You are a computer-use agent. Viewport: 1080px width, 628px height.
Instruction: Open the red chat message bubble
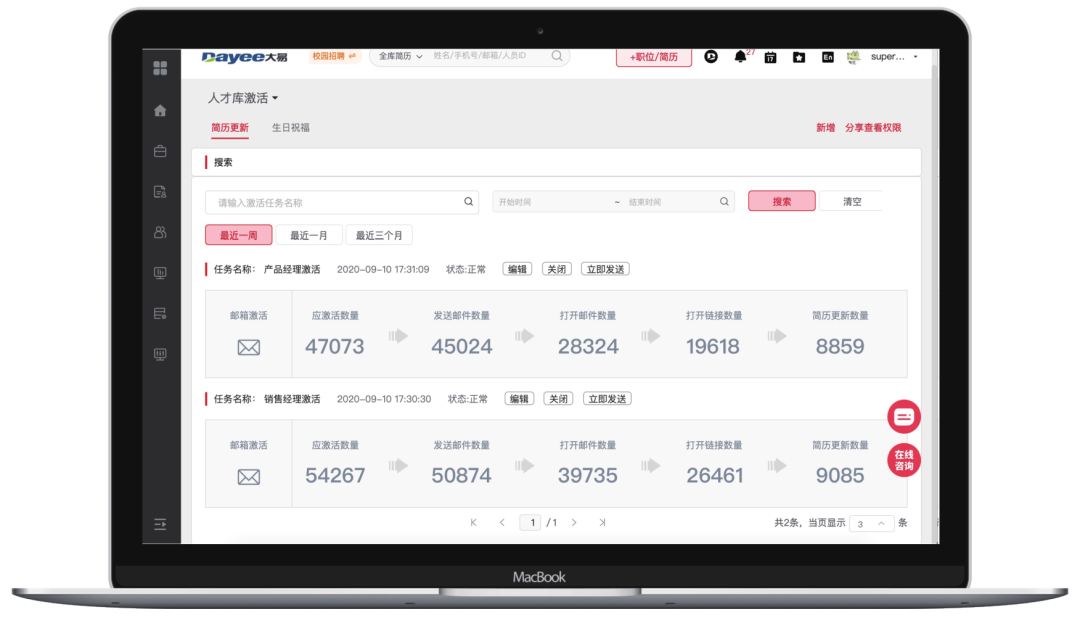tap(903, 417)
